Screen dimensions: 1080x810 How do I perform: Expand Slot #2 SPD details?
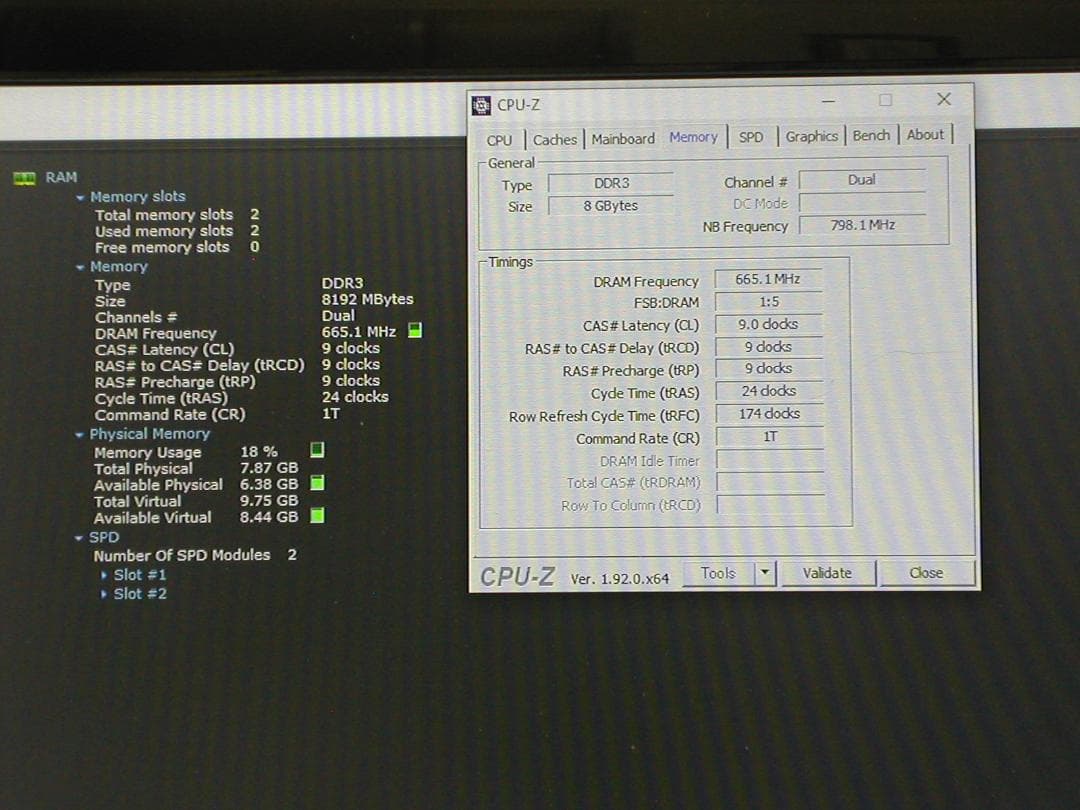point(104,594)
